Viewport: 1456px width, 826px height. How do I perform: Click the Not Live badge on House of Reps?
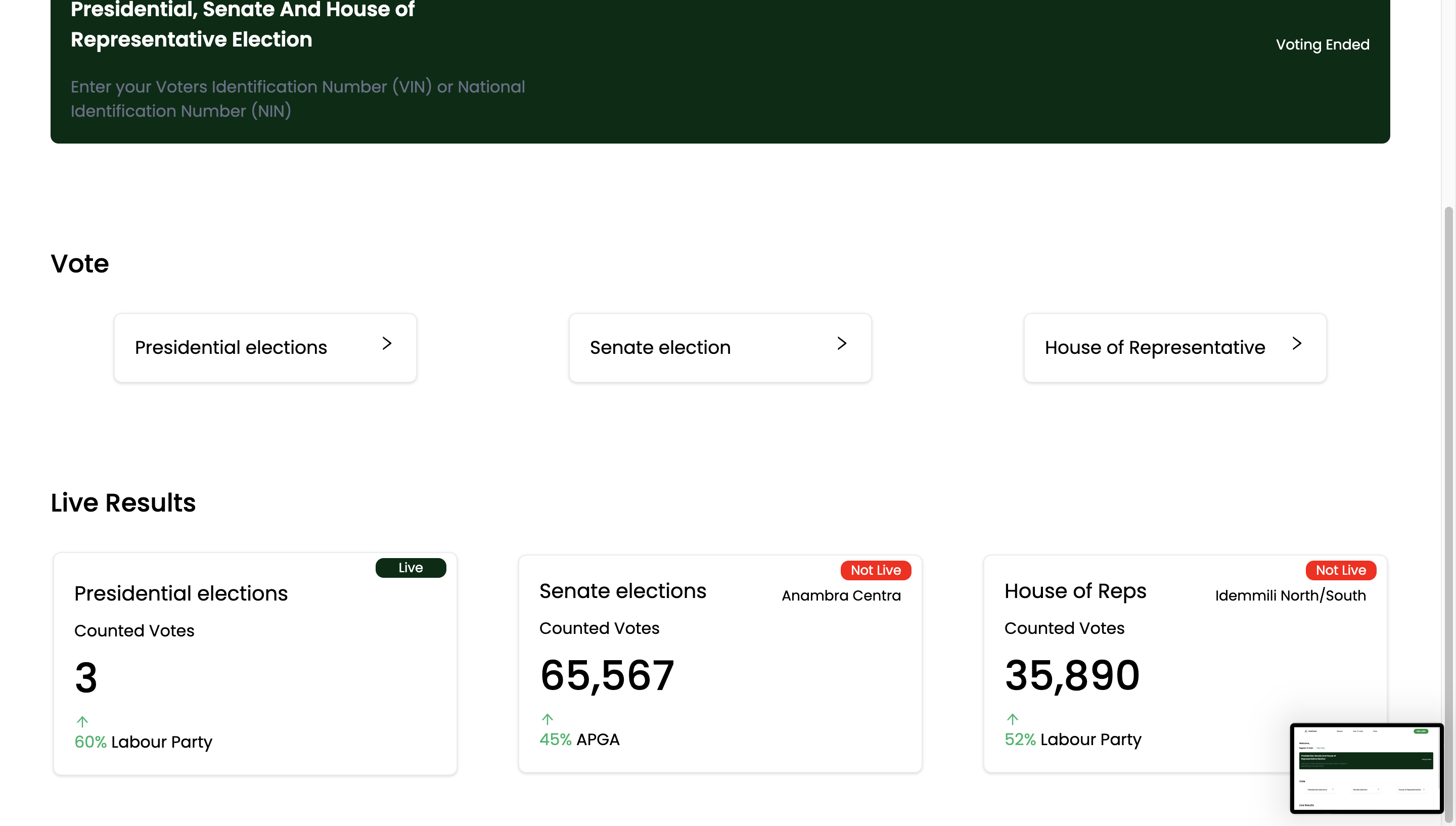[x=1341, y=570]
